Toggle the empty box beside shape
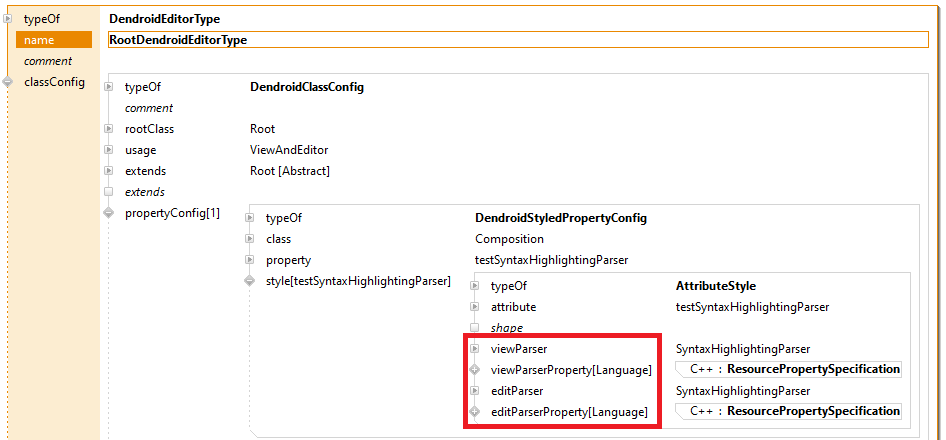This screenshot has width=946, height=440. pyautogui.click(x=475, y=328)
